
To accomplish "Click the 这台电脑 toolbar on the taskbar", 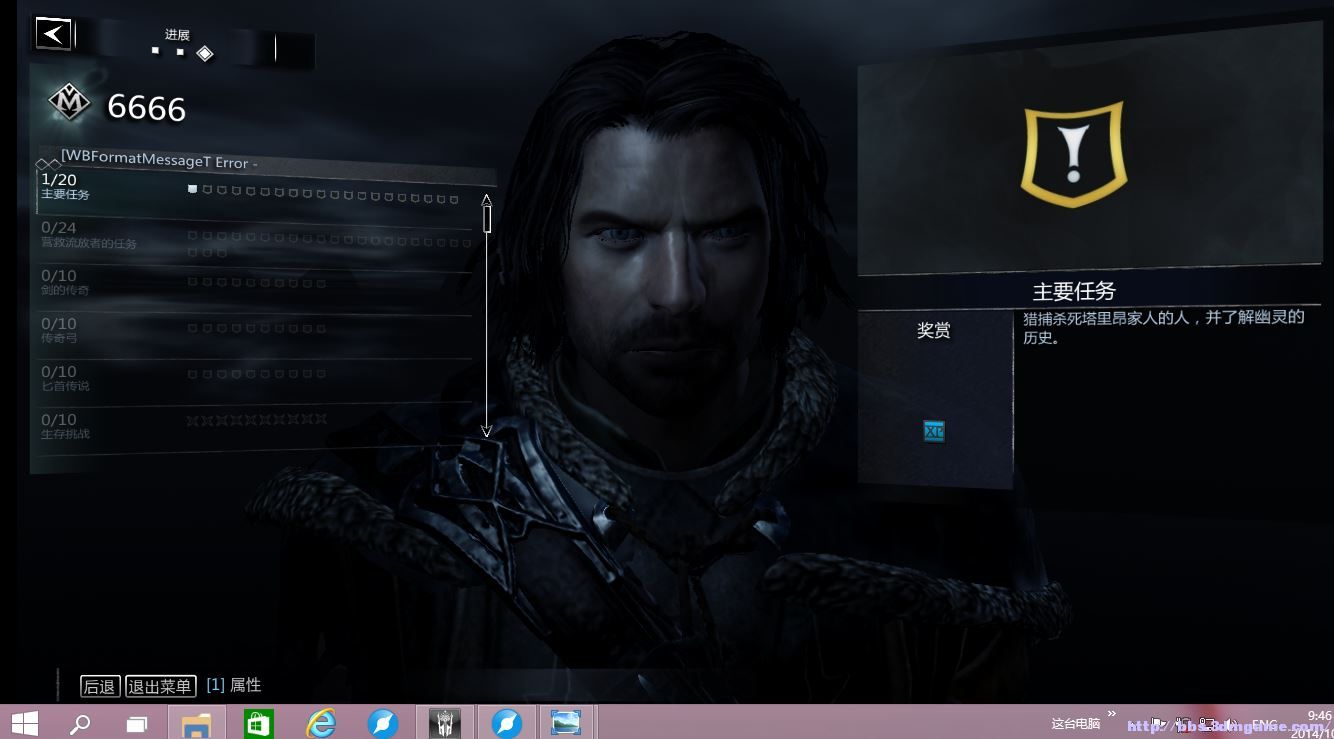I will click(1076, 723).
